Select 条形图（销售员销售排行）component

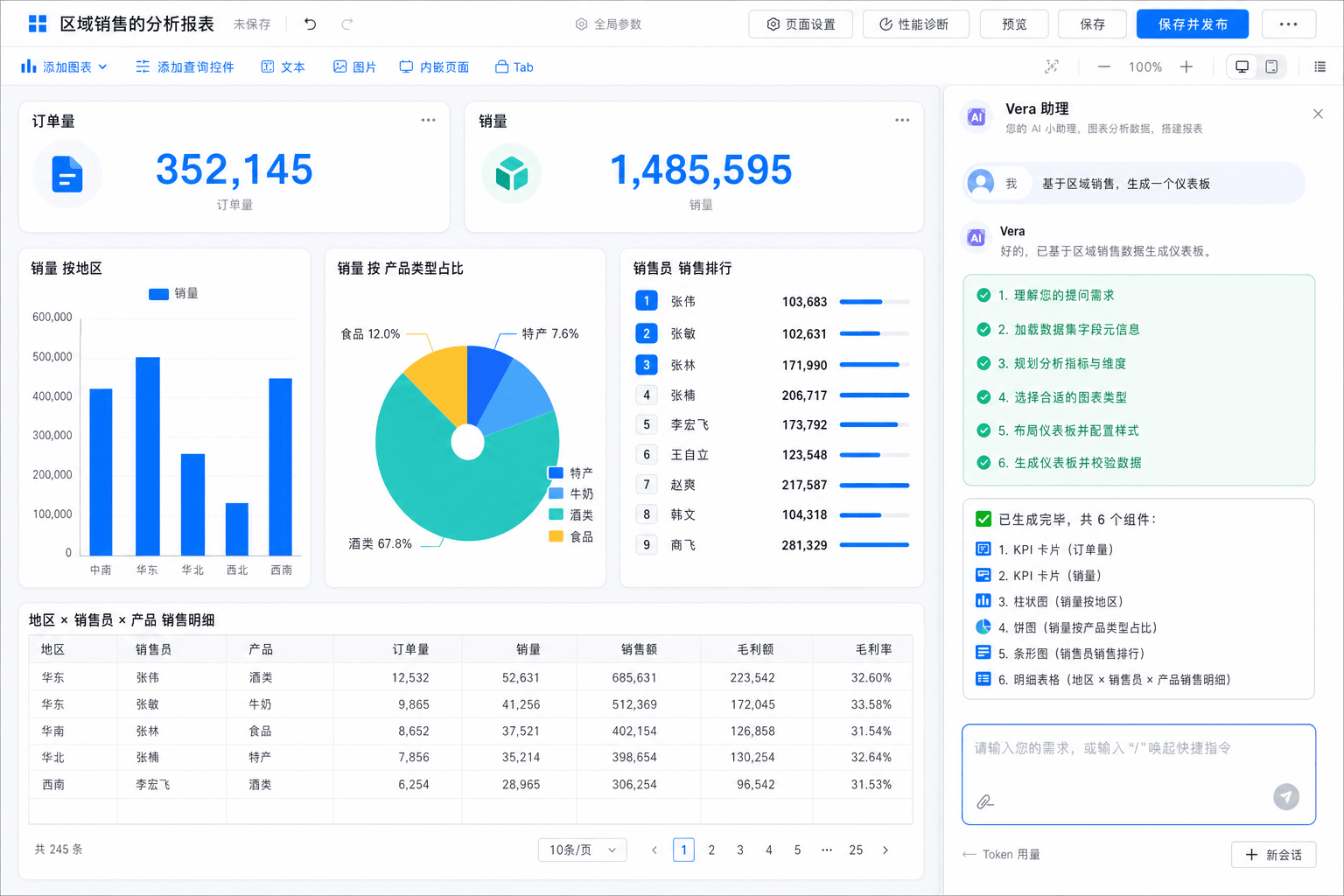(x=1060, y=653)
